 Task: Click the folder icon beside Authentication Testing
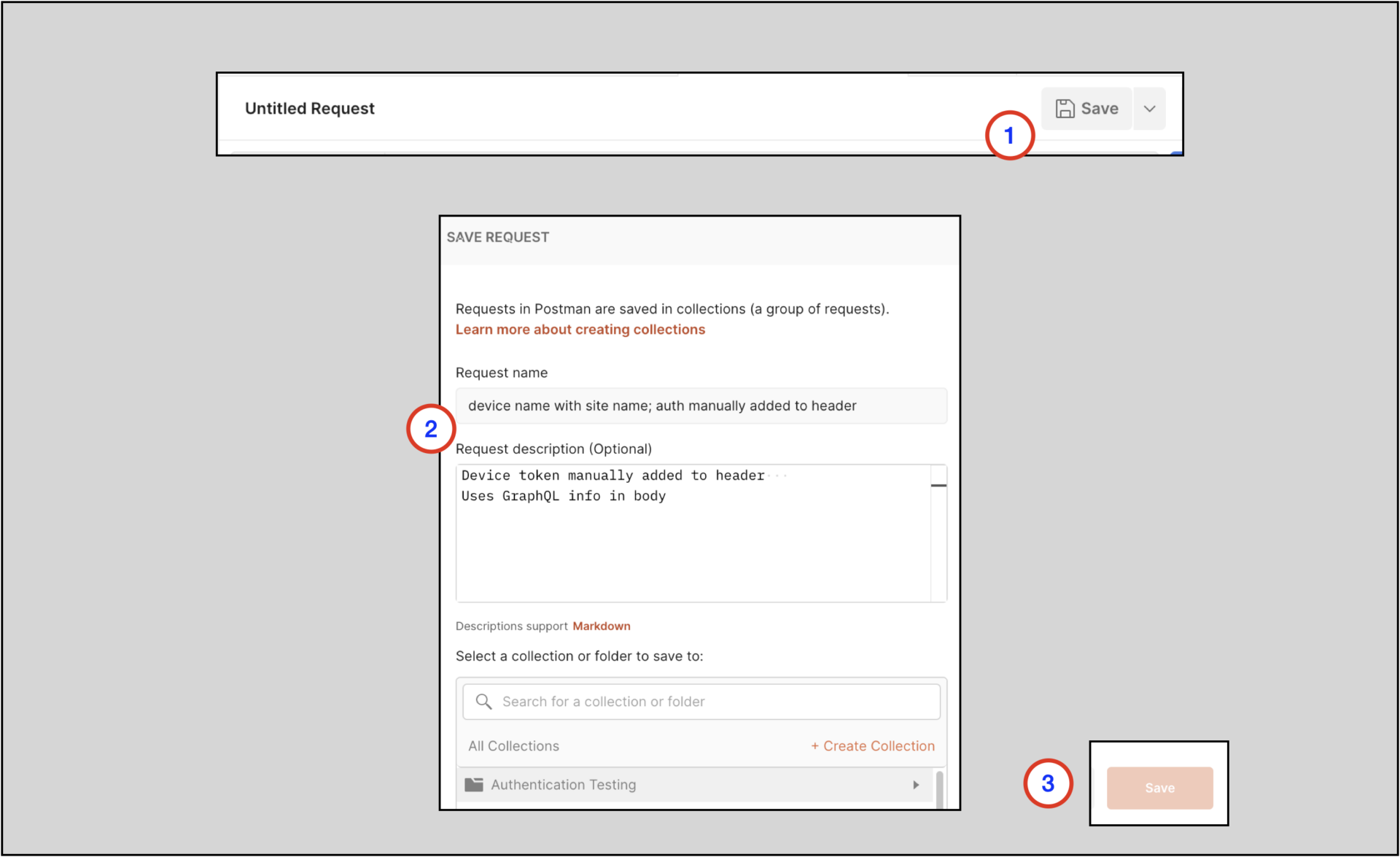coord(475,785)
